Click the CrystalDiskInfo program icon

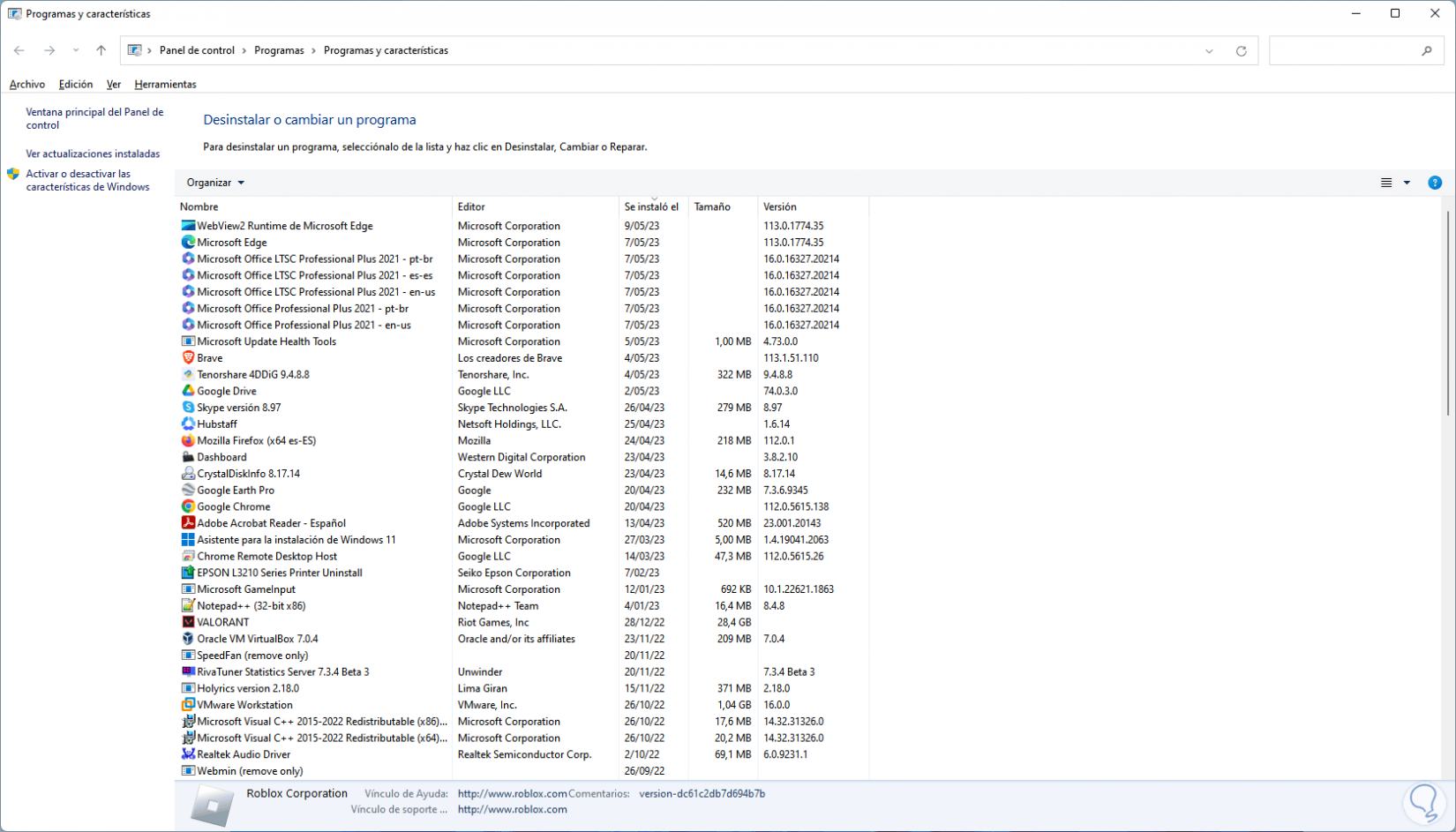[188, 474]
